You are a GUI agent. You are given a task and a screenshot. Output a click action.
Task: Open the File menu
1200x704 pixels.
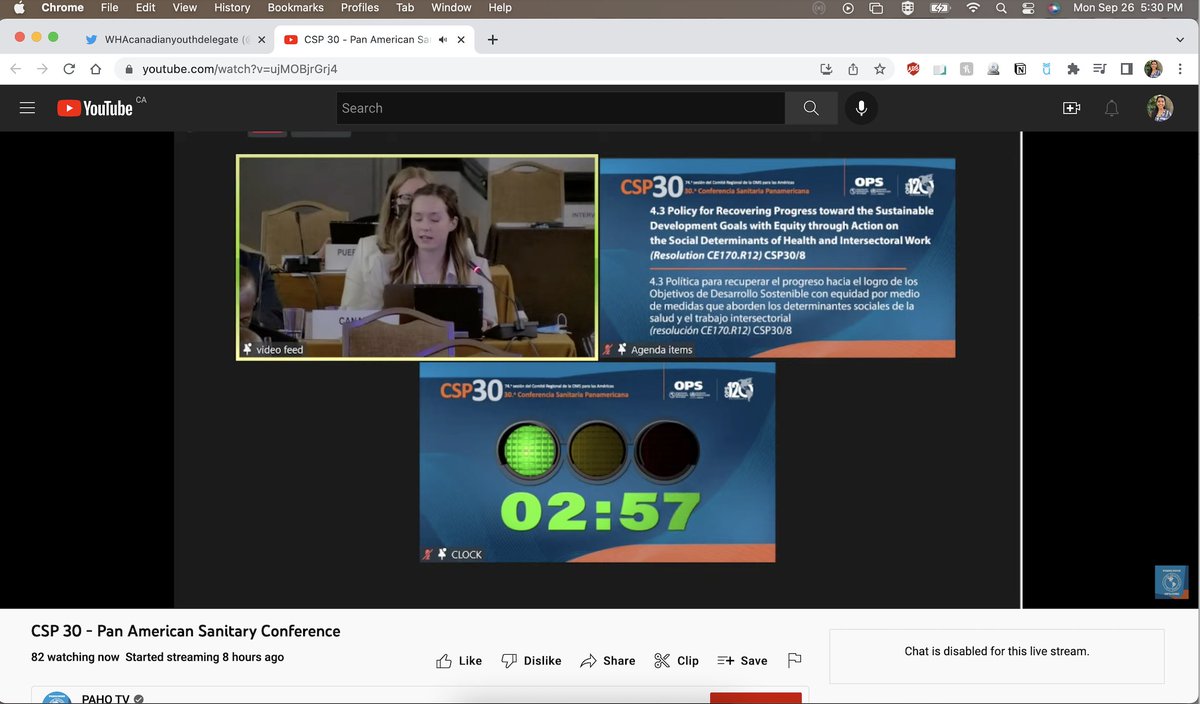point(109,8)
